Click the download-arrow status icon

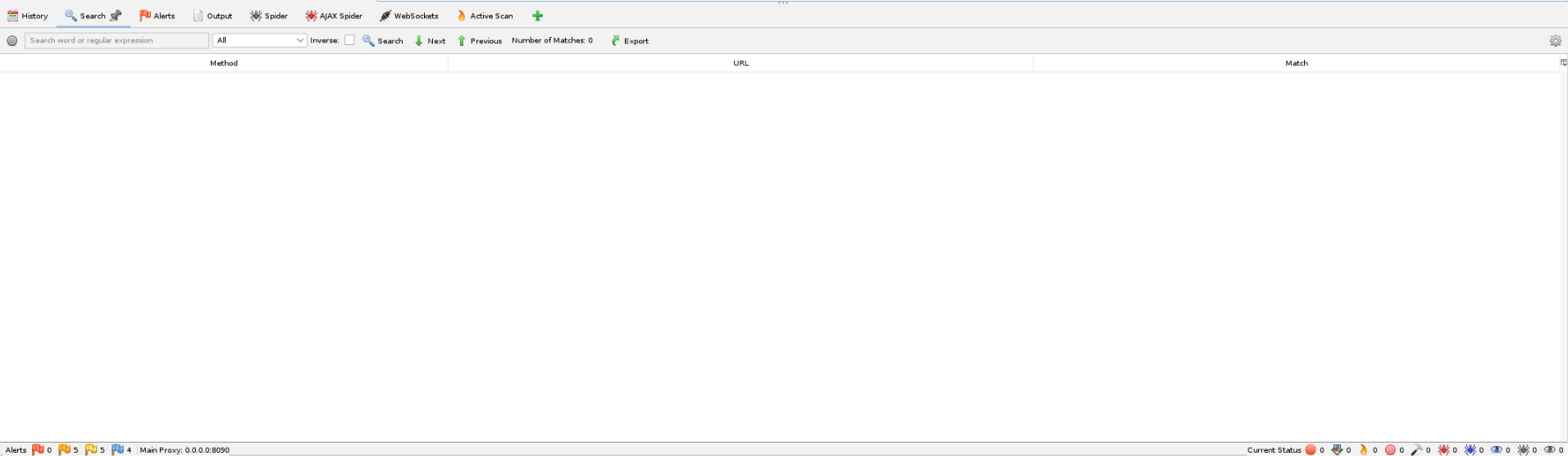1337,449
